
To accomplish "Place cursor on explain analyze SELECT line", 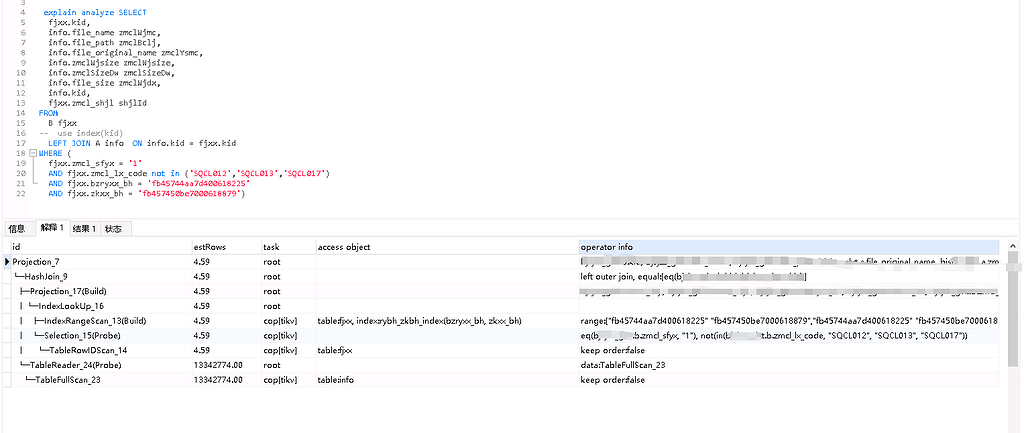I will point(95,13).
